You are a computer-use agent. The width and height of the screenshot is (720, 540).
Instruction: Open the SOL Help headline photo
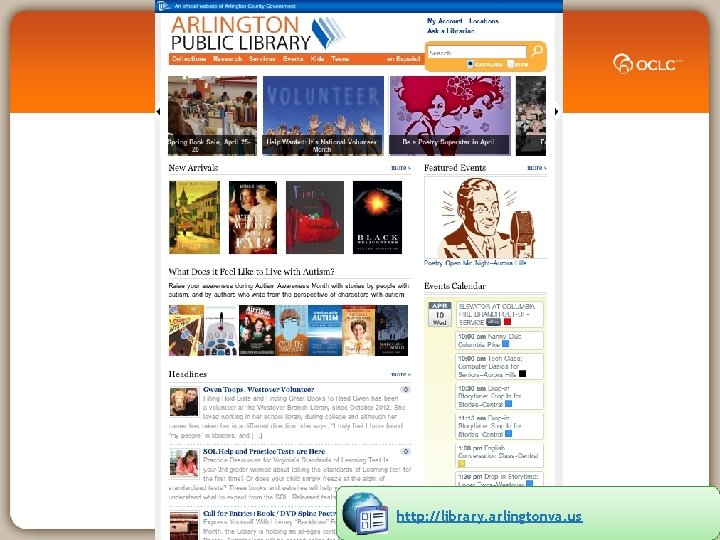184,464
